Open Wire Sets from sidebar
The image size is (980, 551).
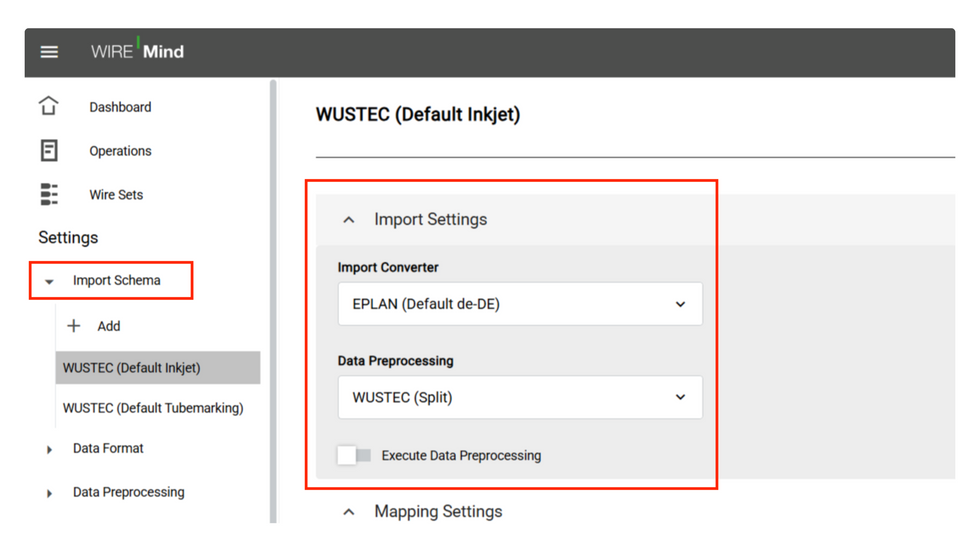point(116,195)
